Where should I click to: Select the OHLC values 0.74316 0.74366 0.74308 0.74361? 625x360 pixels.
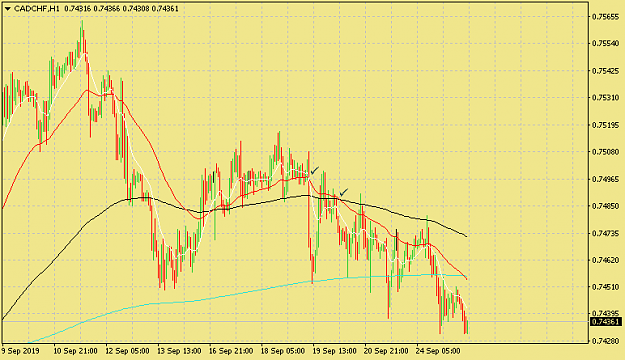(x=121, y=8)
